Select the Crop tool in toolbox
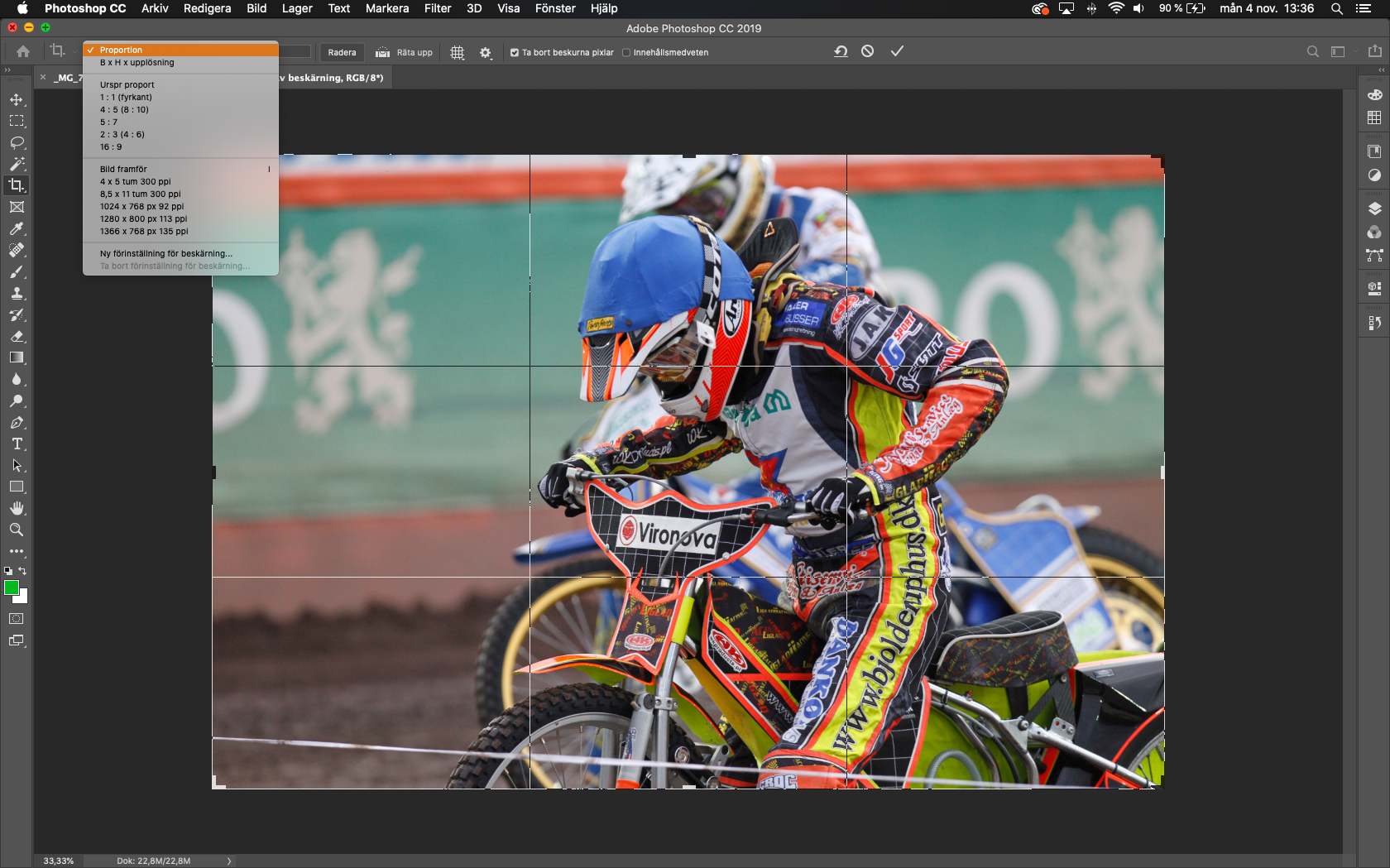1390x868 pixels. point(17,185)
